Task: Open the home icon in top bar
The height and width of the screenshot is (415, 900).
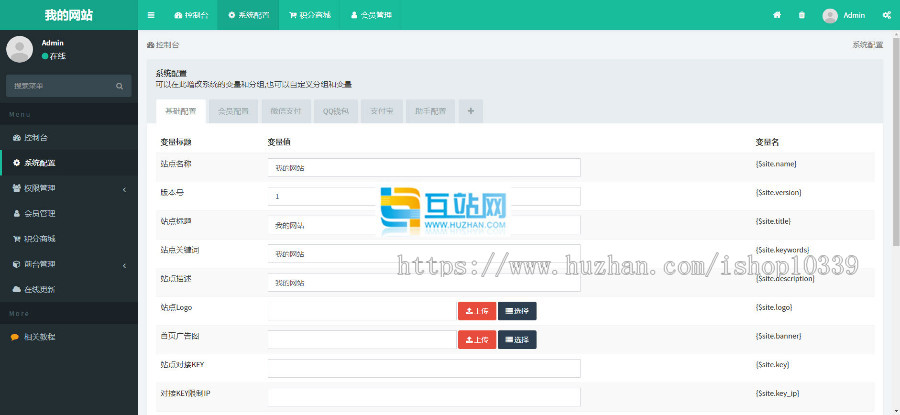Action: pos(777,15)
